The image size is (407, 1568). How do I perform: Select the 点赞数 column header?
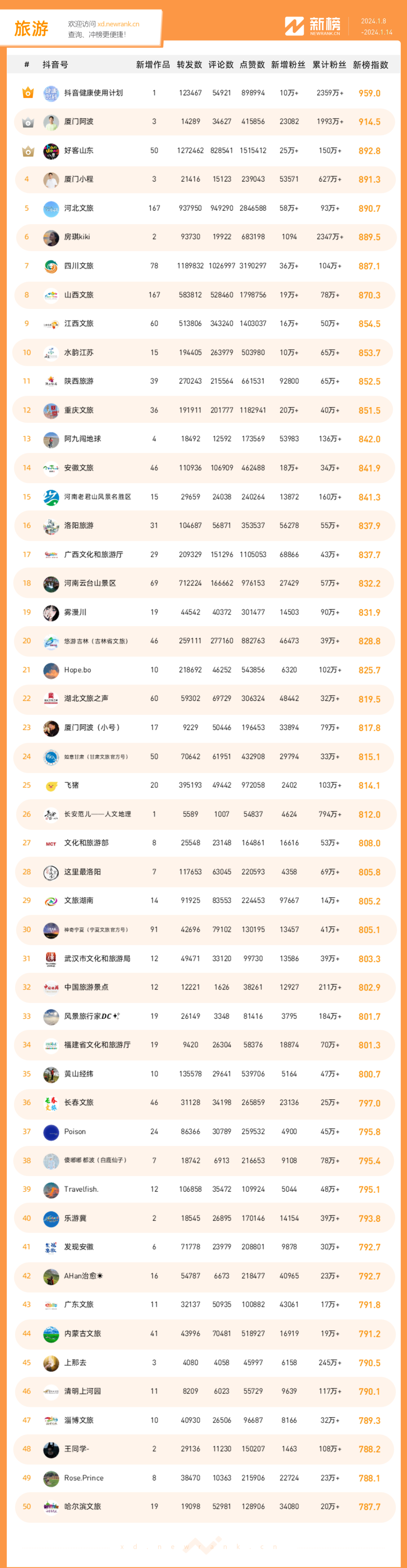tap(252, 65)
